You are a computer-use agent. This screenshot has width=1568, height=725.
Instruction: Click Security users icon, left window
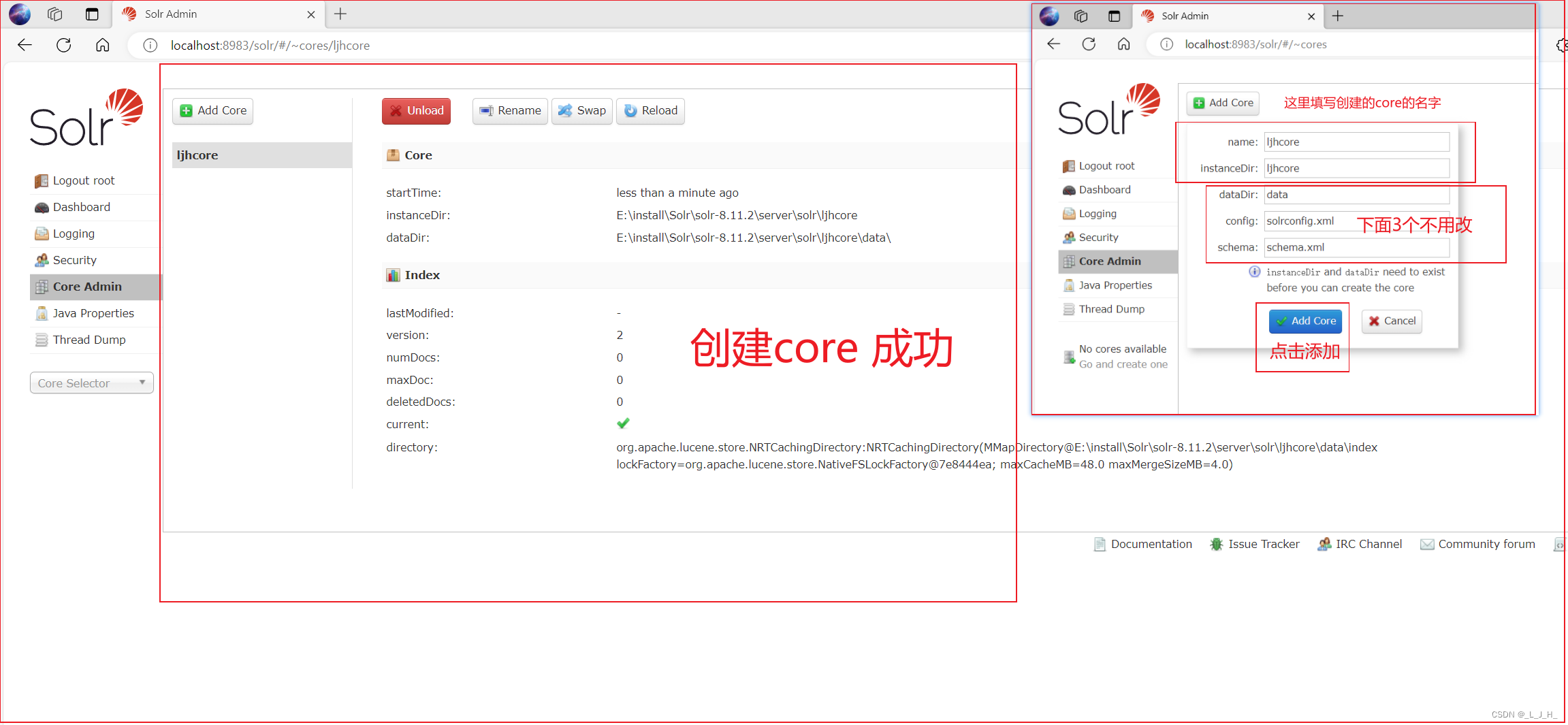[x=42, y=260]
